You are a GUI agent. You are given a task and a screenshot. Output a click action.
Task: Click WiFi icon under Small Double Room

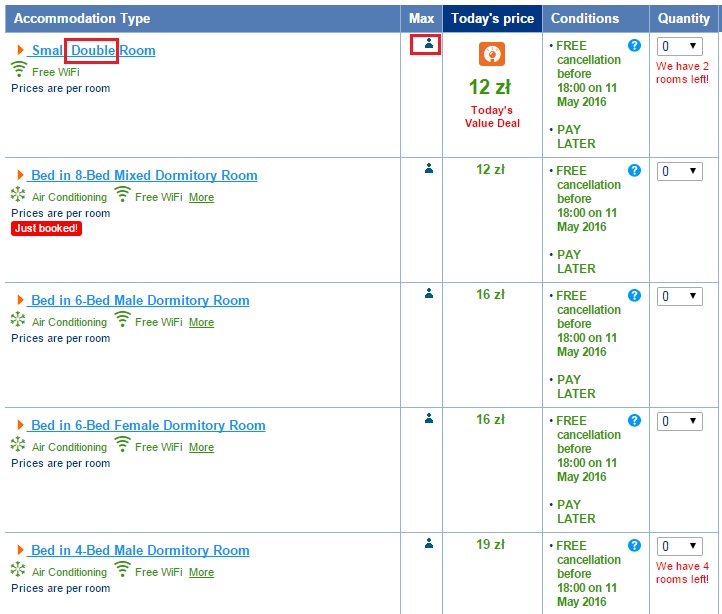pos(18,69)
